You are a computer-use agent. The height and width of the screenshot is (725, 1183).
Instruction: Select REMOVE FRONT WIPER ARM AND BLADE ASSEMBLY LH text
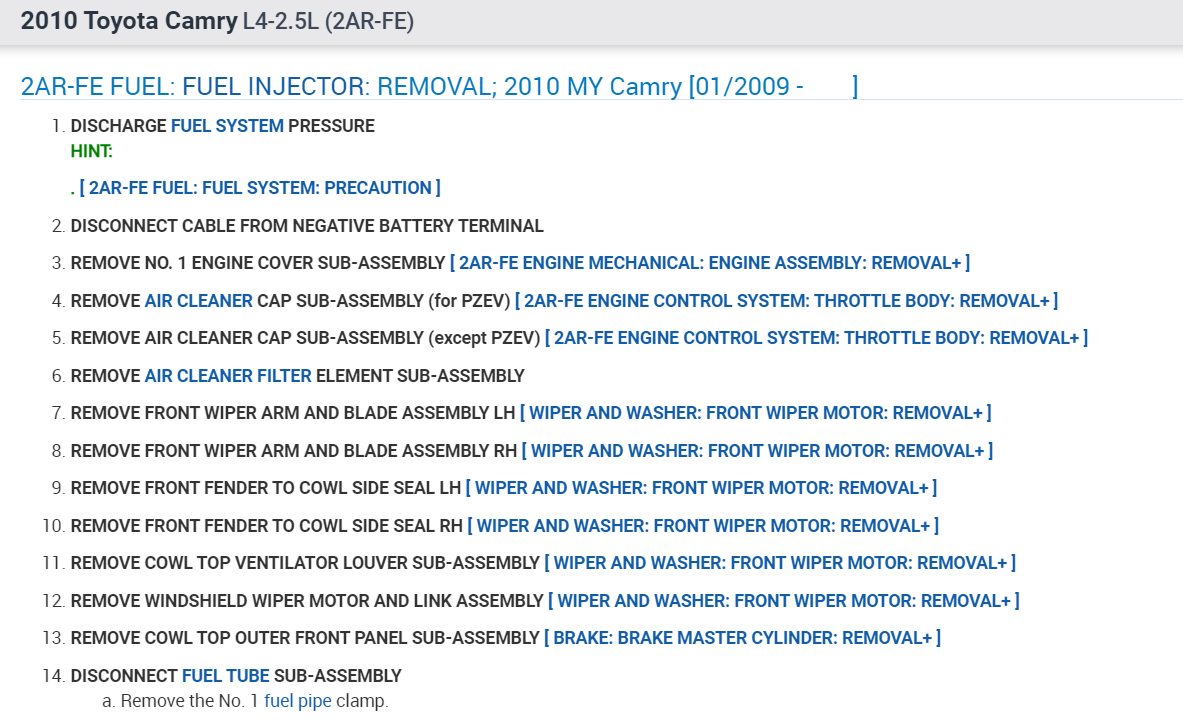coord(293,413)
